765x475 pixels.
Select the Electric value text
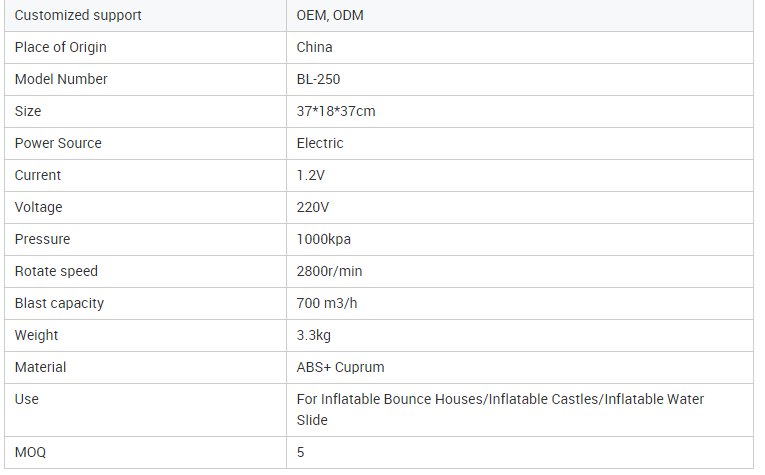click(320, 143)
